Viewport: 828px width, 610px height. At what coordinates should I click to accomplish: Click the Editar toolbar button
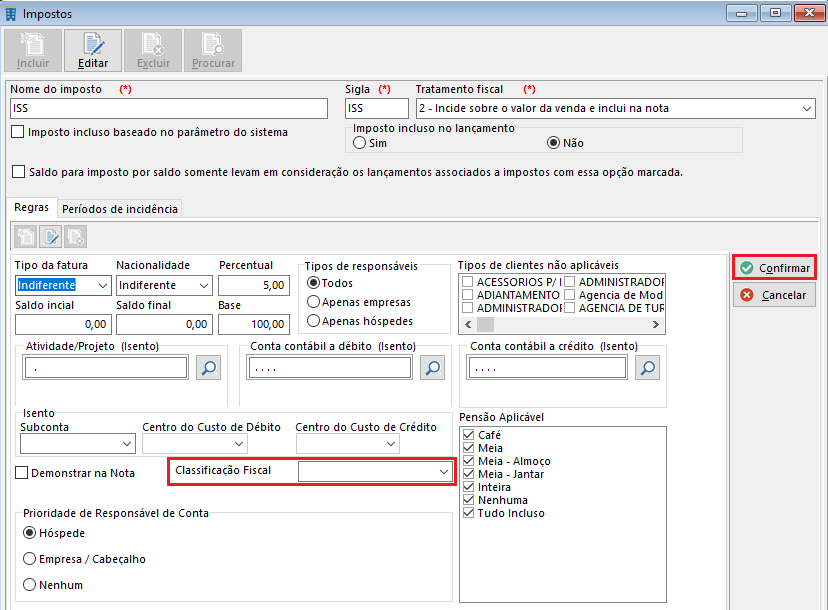tap(93, 51)
